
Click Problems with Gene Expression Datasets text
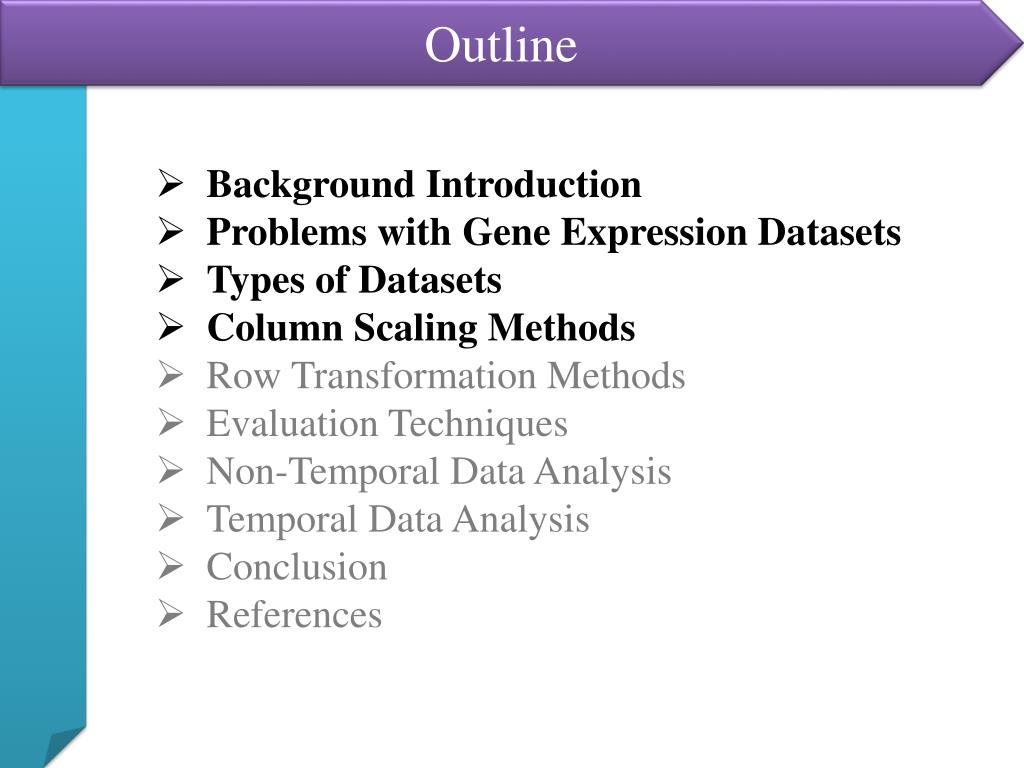point(553,233)
